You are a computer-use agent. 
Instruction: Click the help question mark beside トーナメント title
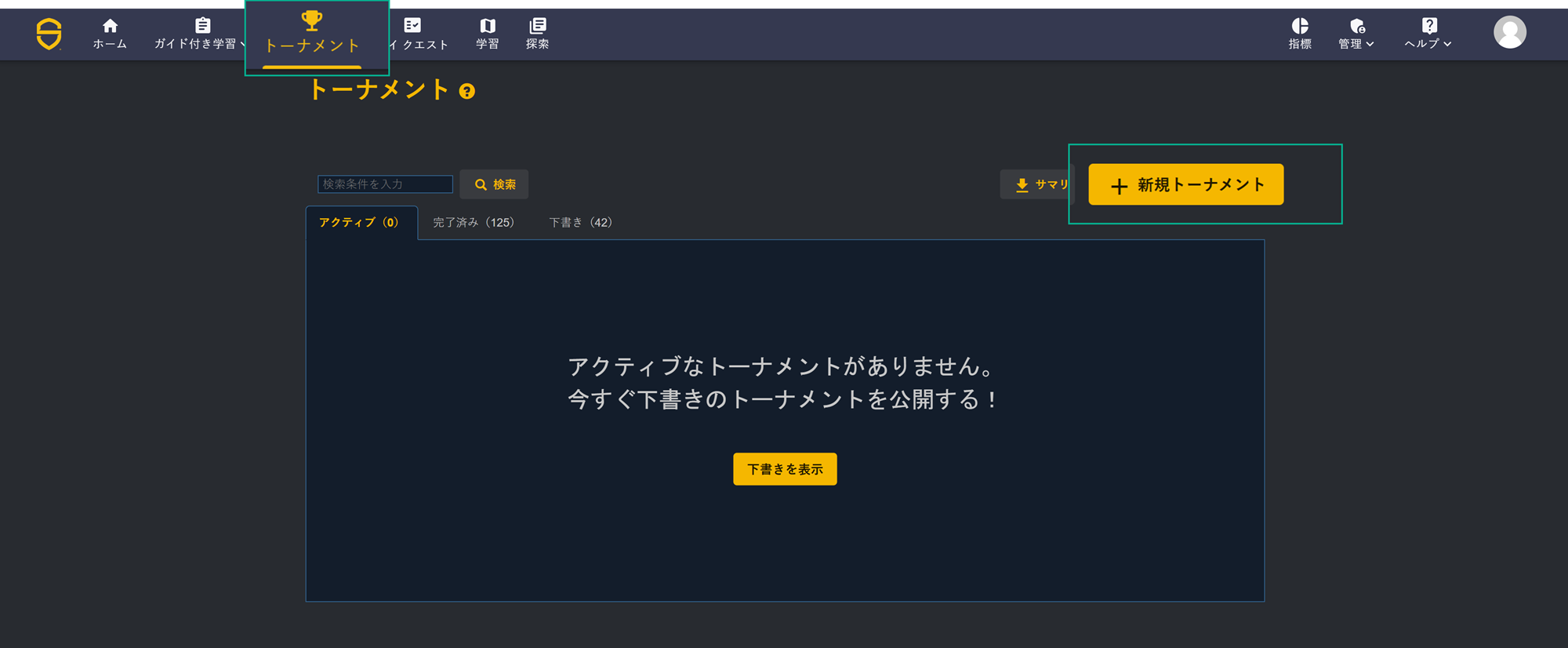click(x=467, y=92)
